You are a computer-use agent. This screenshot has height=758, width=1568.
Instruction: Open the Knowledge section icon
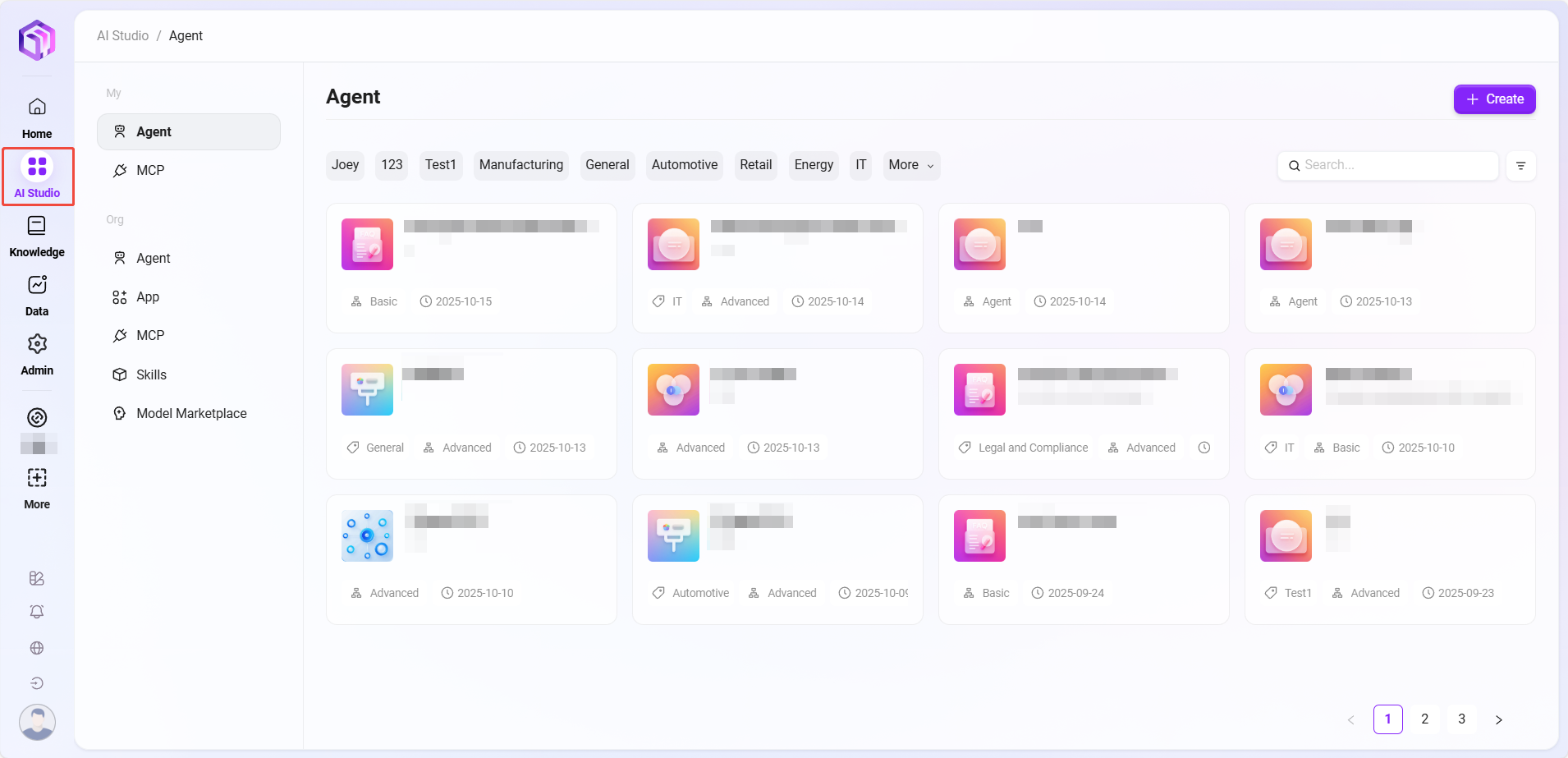pos(37,227)
